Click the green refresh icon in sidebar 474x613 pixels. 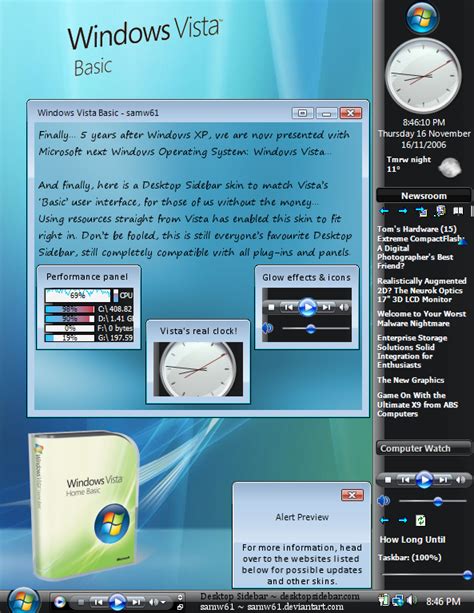click(420, 520)
